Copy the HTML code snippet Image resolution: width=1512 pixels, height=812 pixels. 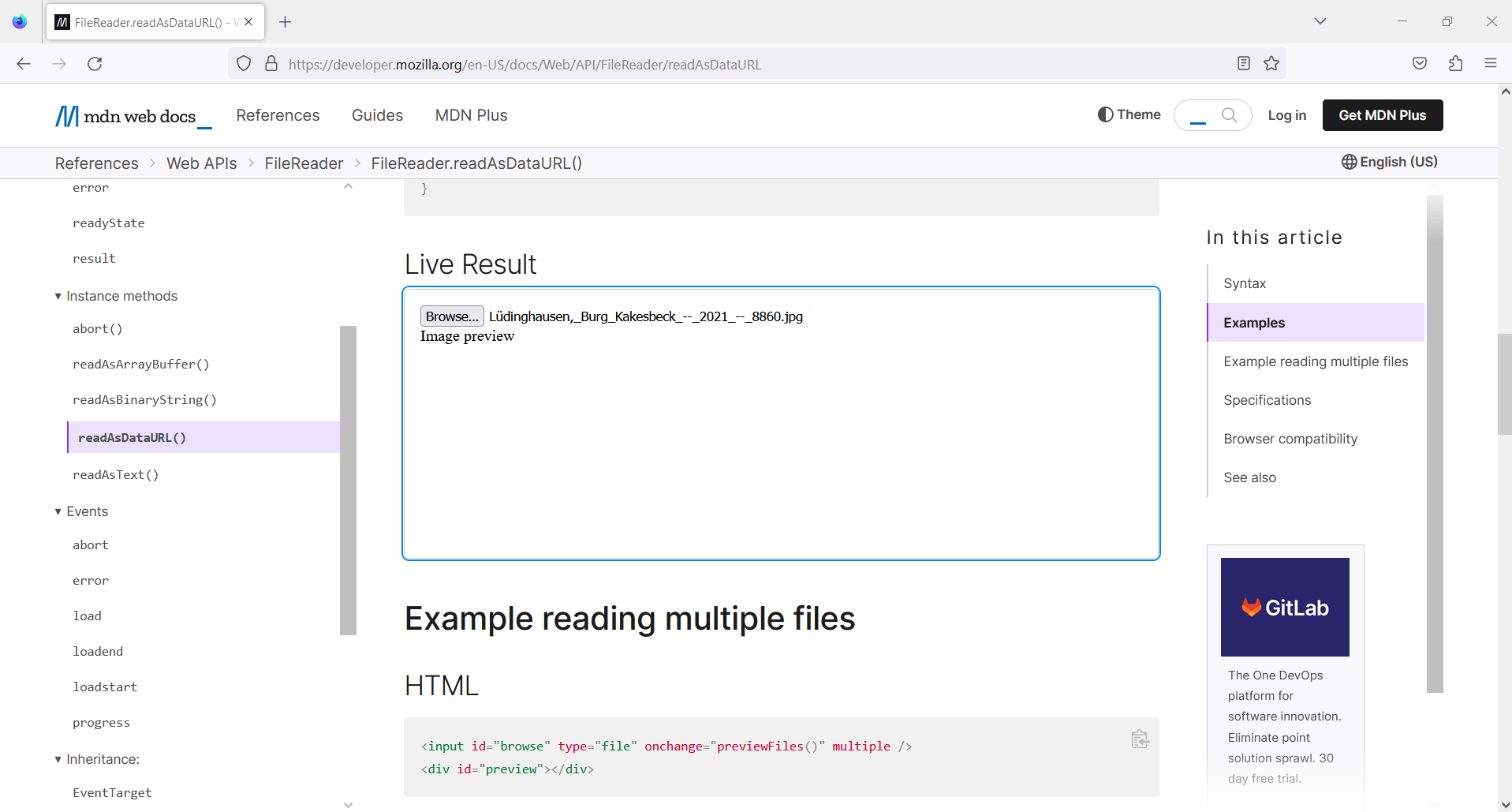(1139, 739)
